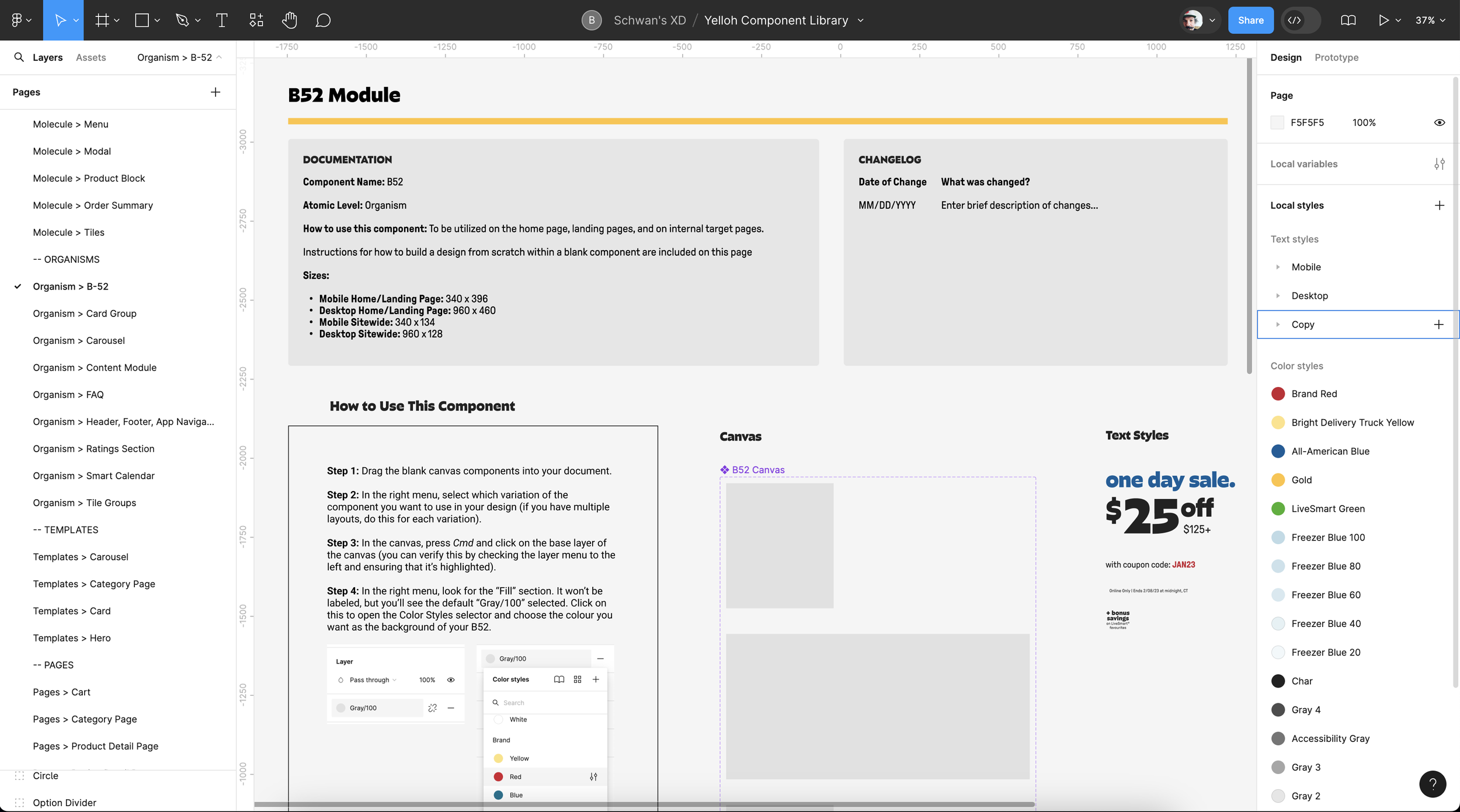Toggle Dev Mode switch
This screenshot has width=1460, height=812.
[x=1300, y=20]
